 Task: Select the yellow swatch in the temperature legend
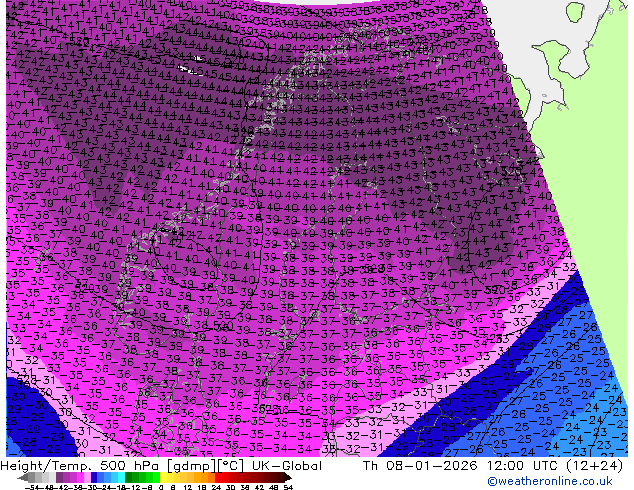click(x=170, y=477)
